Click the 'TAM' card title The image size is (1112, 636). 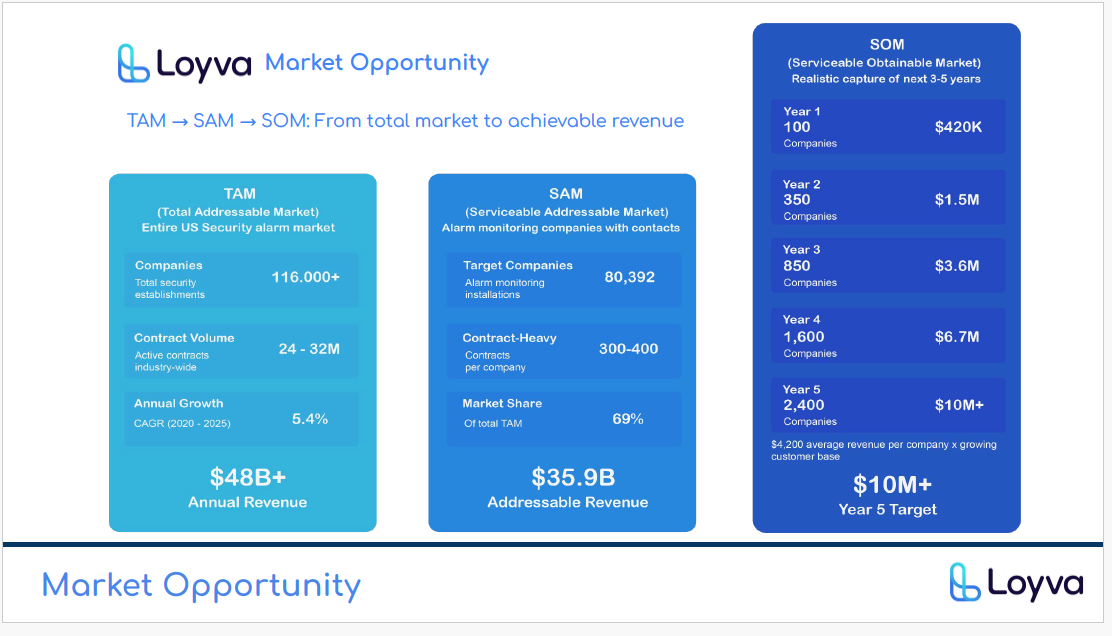pos(240,194)
